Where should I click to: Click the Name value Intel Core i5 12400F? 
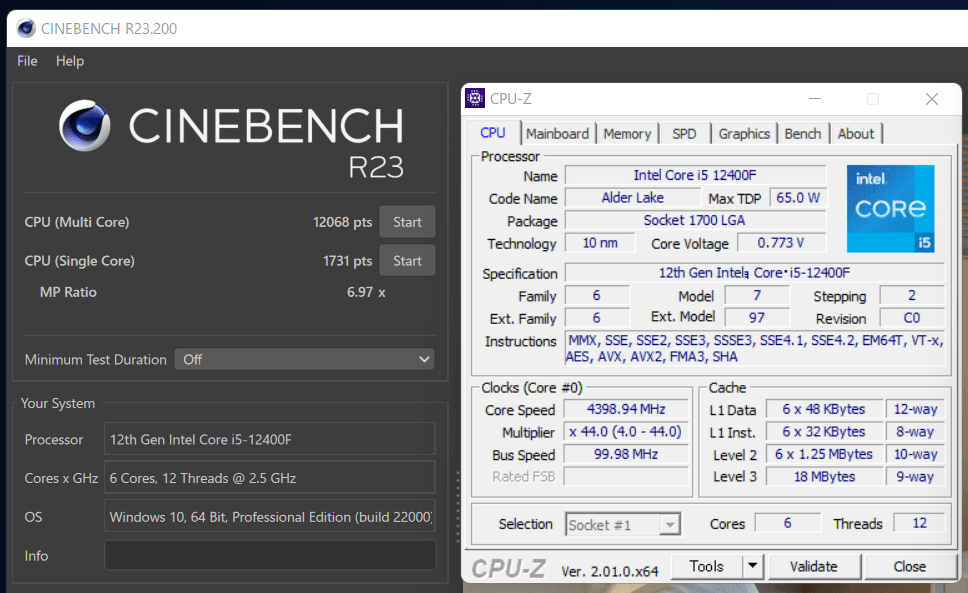click(695, 175)
